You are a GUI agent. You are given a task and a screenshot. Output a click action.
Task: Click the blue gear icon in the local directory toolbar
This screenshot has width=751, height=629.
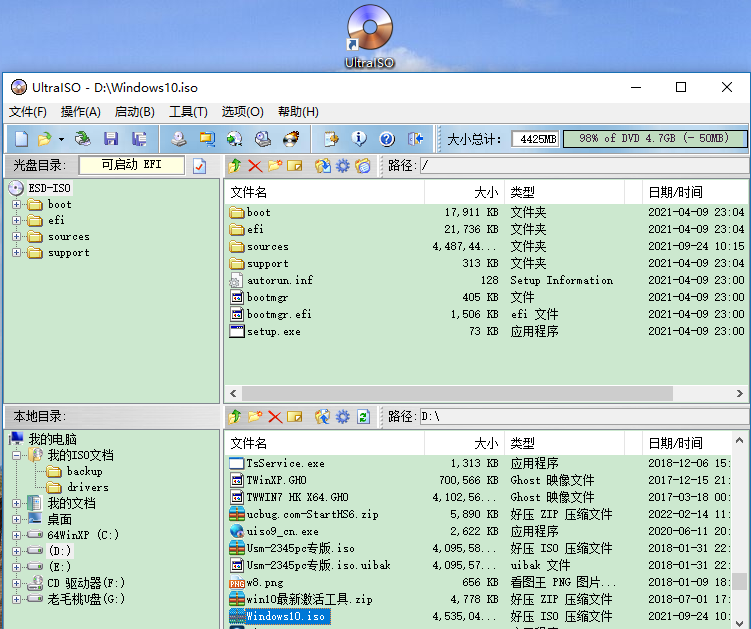[342, 416]
